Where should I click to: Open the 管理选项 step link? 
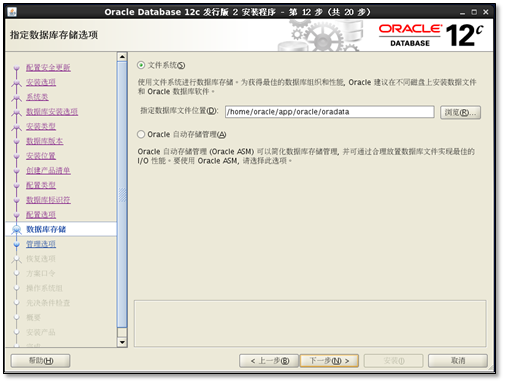click(x=41, y=244)
